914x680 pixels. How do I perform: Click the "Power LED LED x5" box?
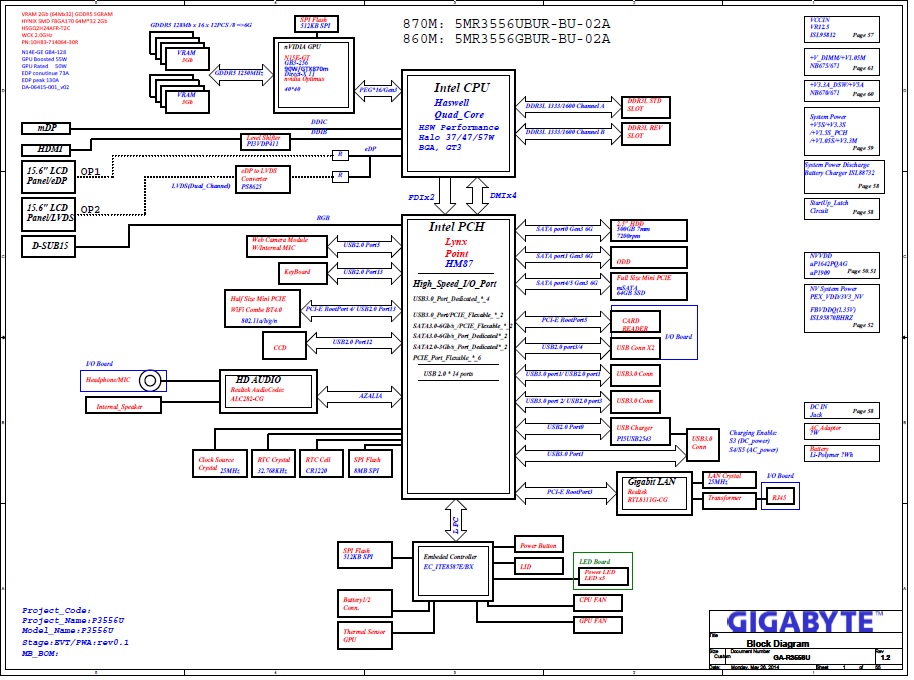(603, 576)
